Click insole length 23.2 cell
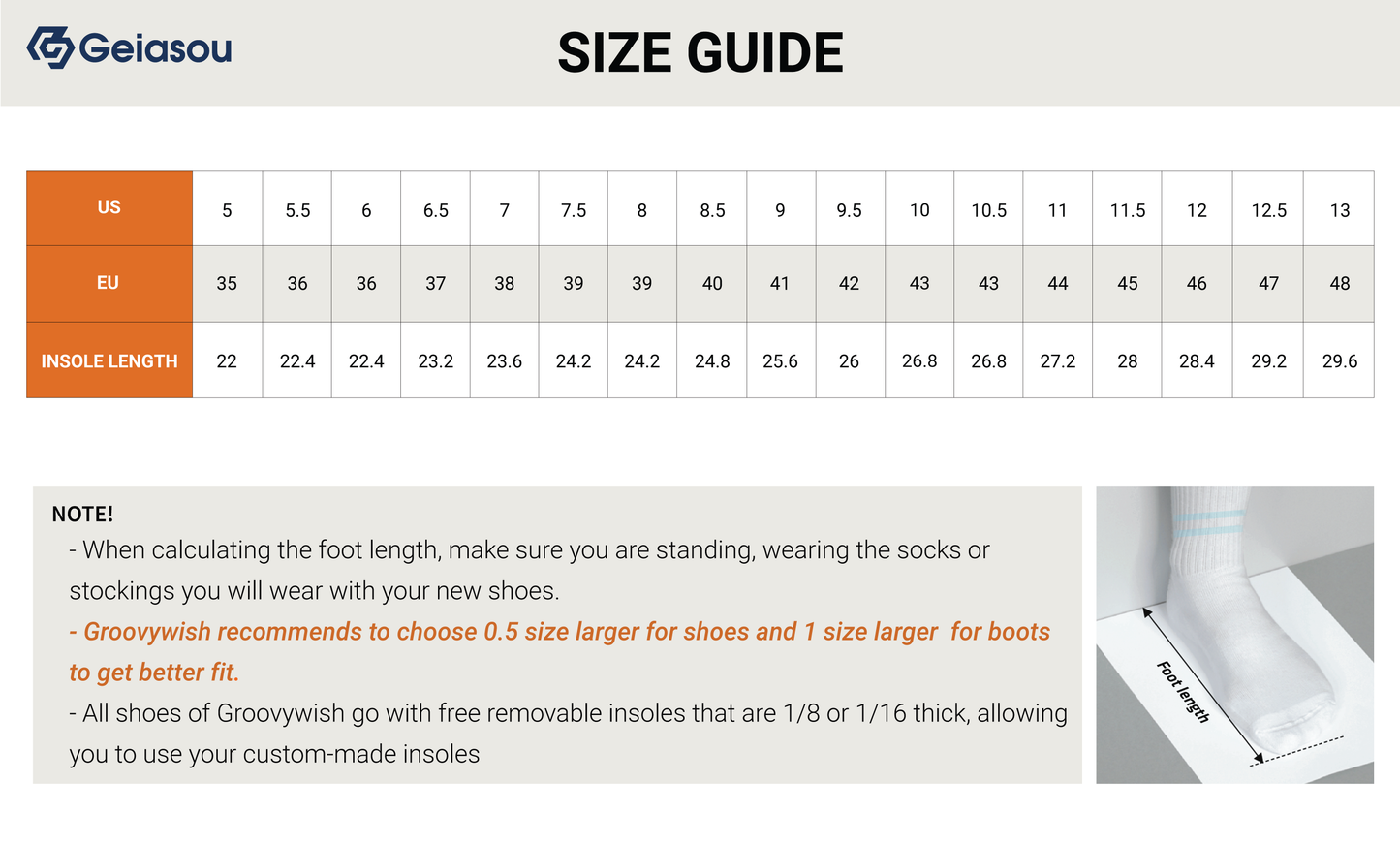This screenshot has height=845, width=1400. click(436, 361)
